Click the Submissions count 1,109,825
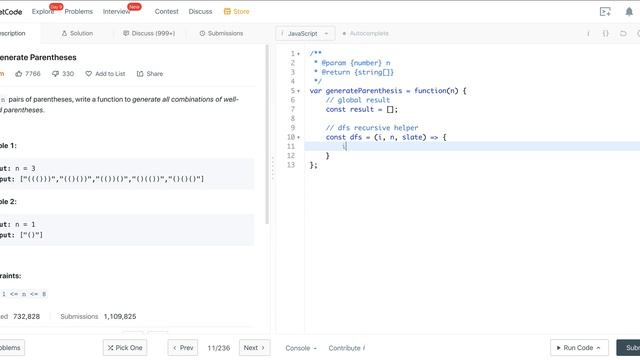The height and width of the screenshot is (360, 640). tap(120, 317)
